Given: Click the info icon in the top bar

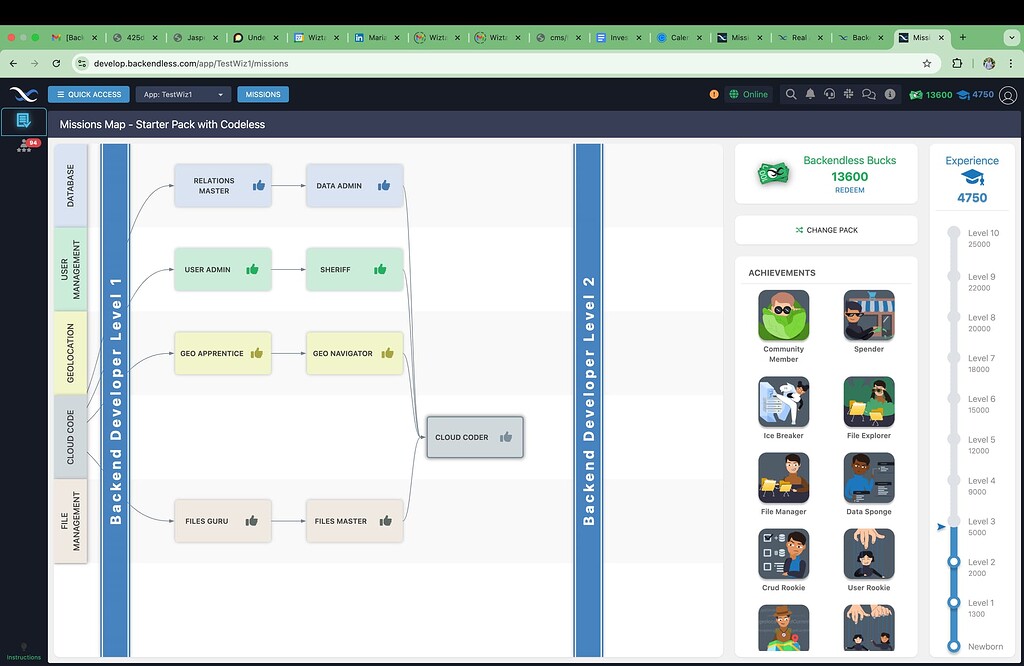Looking at the screenshot, I should (889, 95).
